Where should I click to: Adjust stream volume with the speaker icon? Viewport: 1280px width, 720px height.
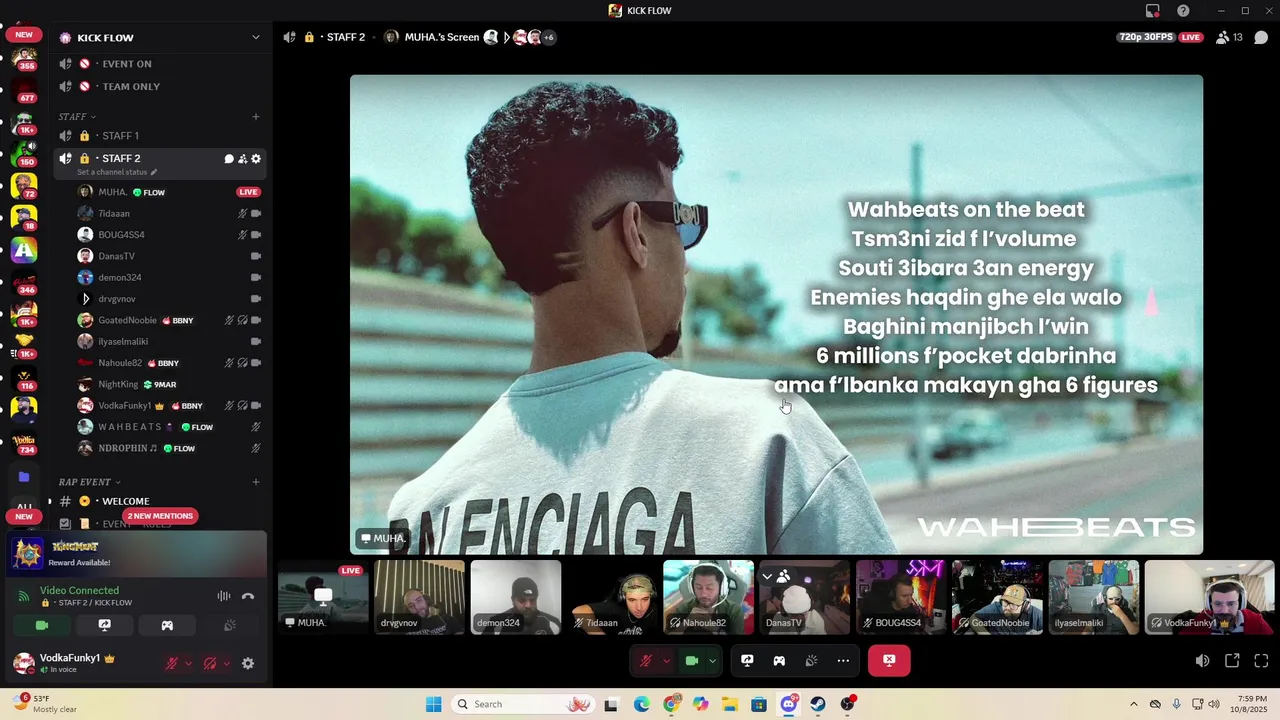point(1202,661)
